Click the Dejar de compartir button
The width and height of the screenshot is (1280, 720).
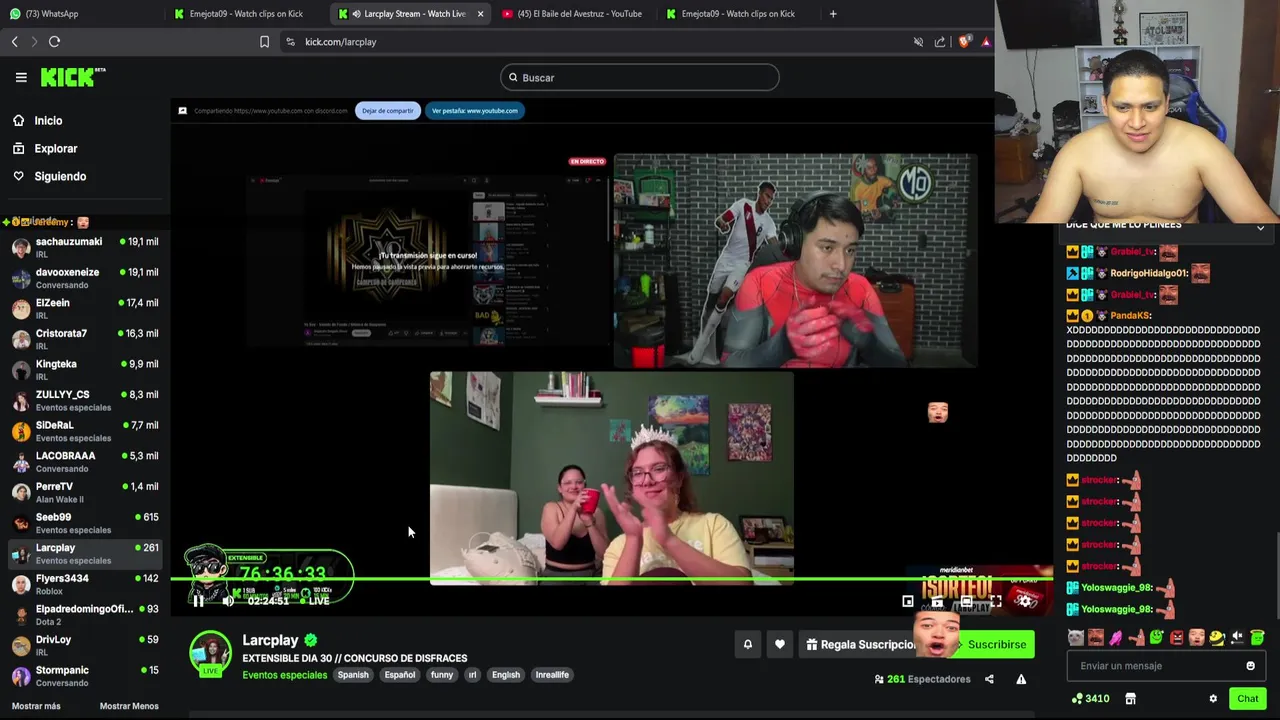coord(387,111)
